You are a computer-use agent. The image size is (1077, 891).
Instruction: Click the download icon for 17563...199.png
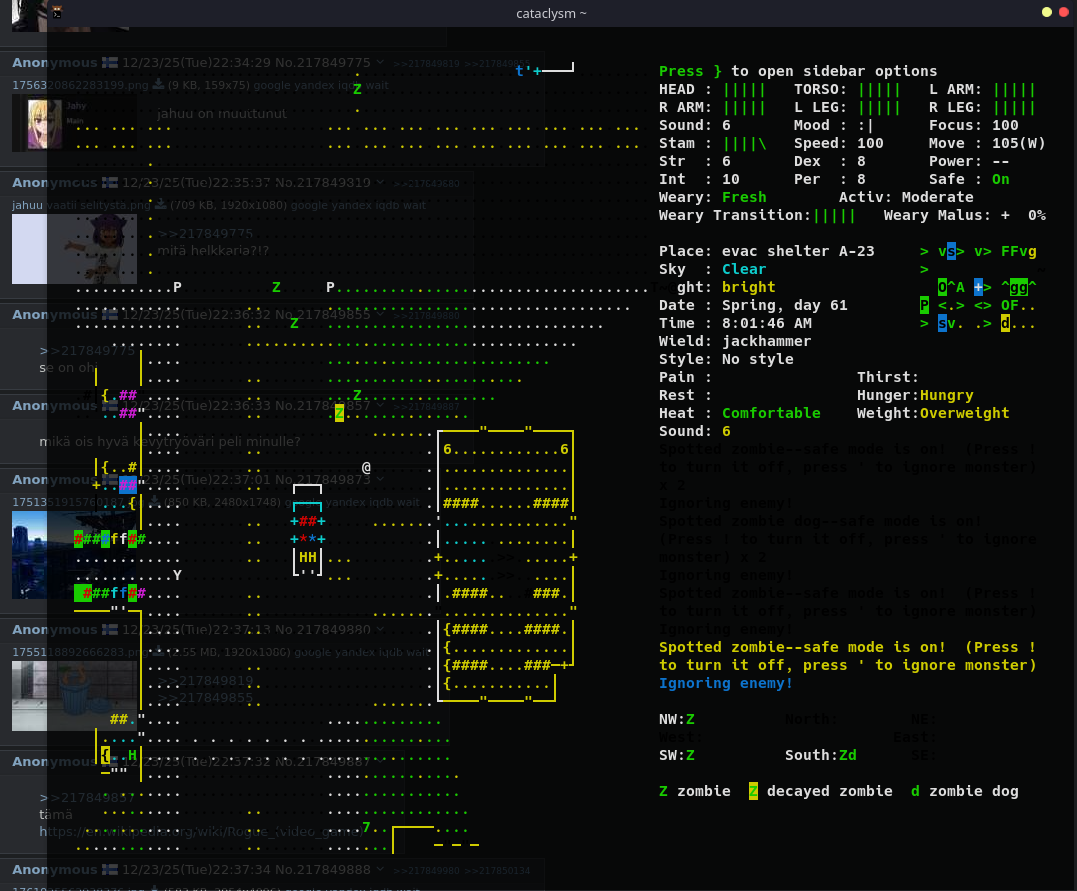(x=158, y=84)
